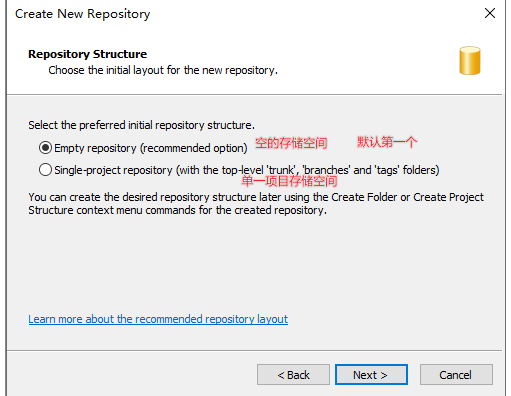Click the 'Repository Structure' bold heading

pyautogui.click(x=87, y=54)
